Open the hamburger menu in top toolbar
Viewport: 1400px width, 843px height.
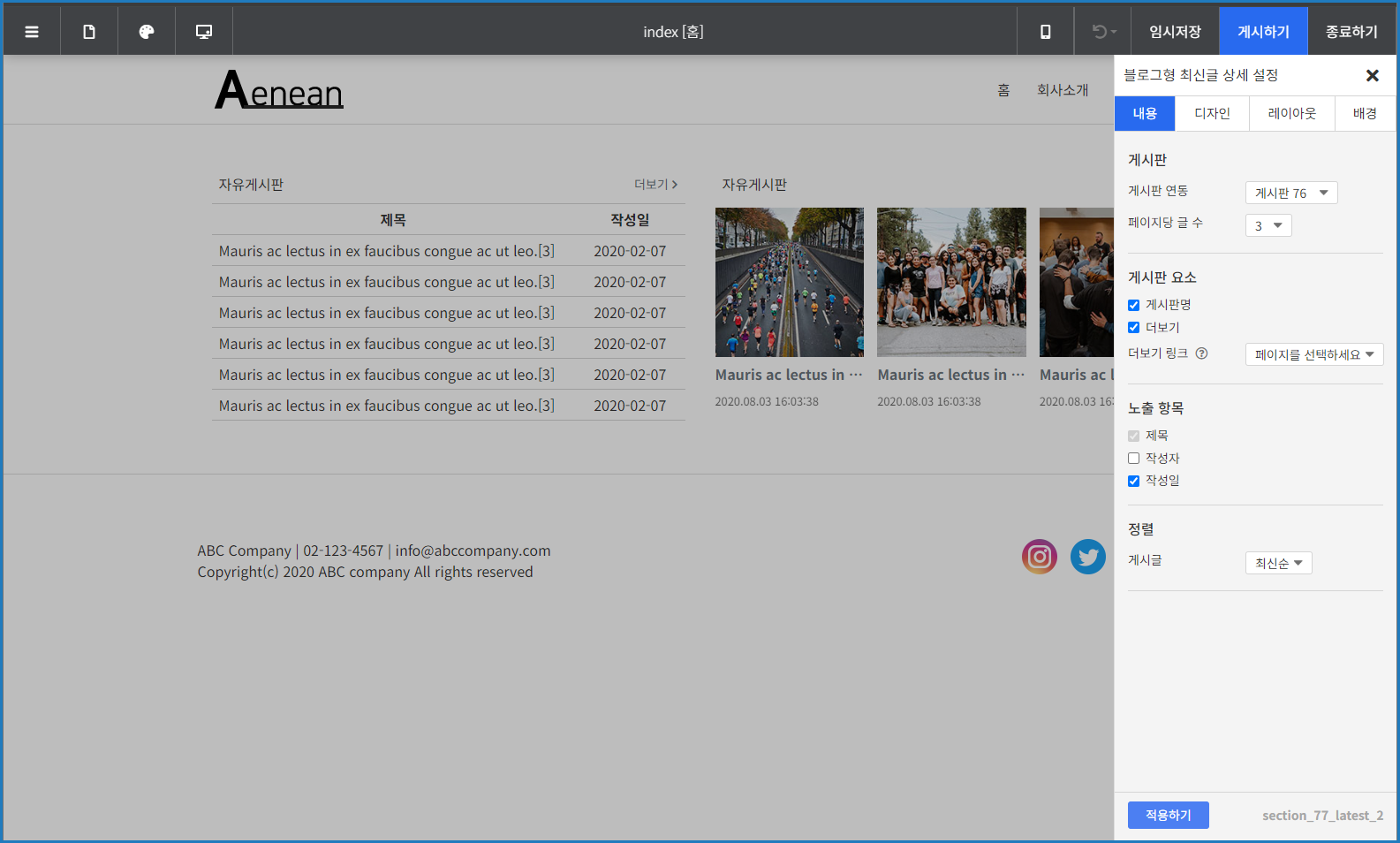(32, 32)
